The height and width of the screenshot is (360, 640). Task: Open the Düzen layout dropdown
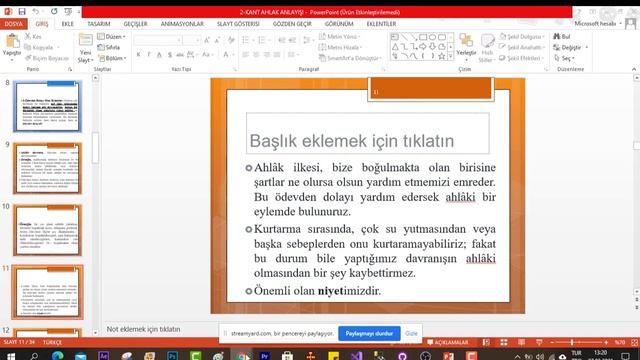(111, 37)
